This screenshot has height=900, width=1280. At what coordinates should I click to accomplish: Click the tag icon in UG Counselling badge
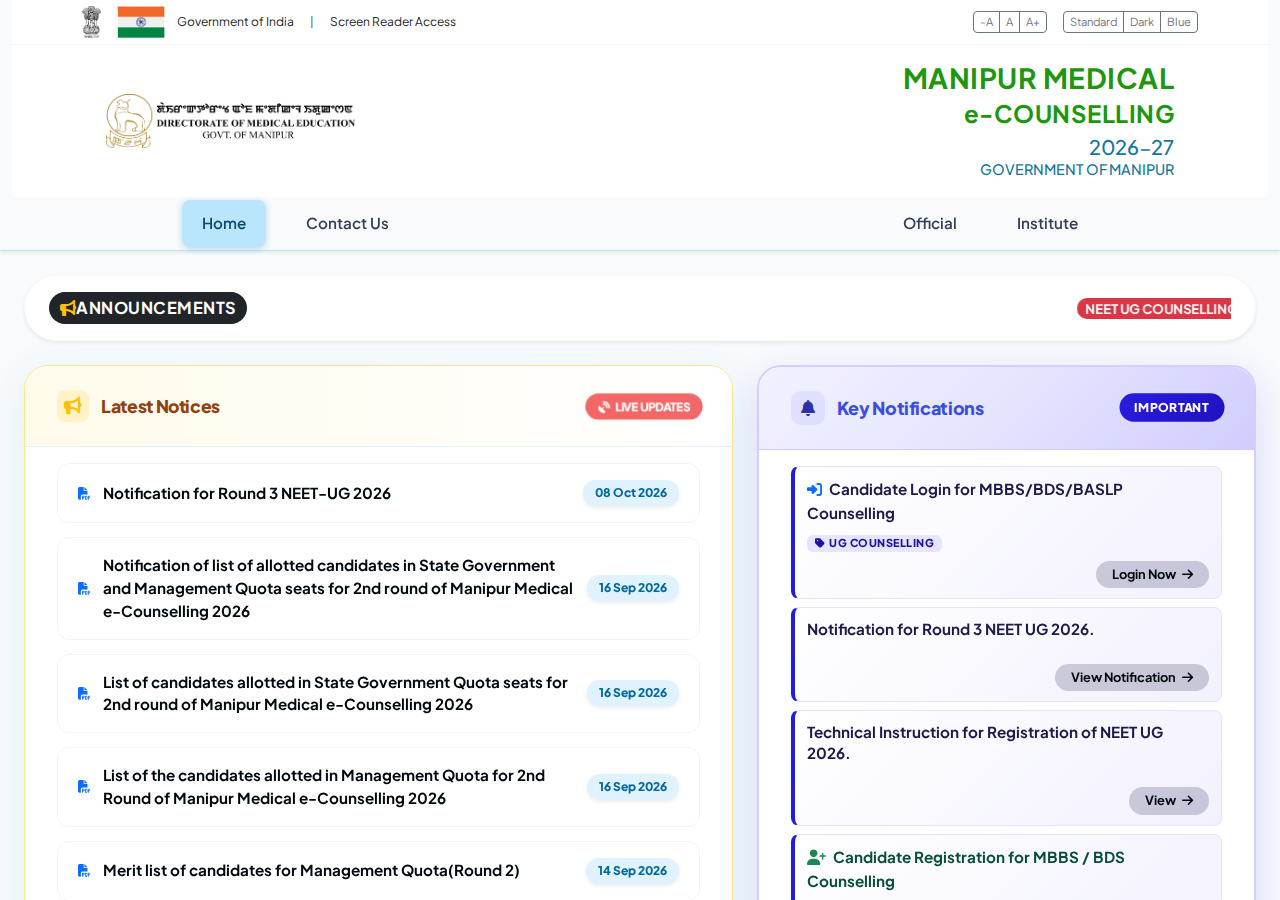point(820,543)
